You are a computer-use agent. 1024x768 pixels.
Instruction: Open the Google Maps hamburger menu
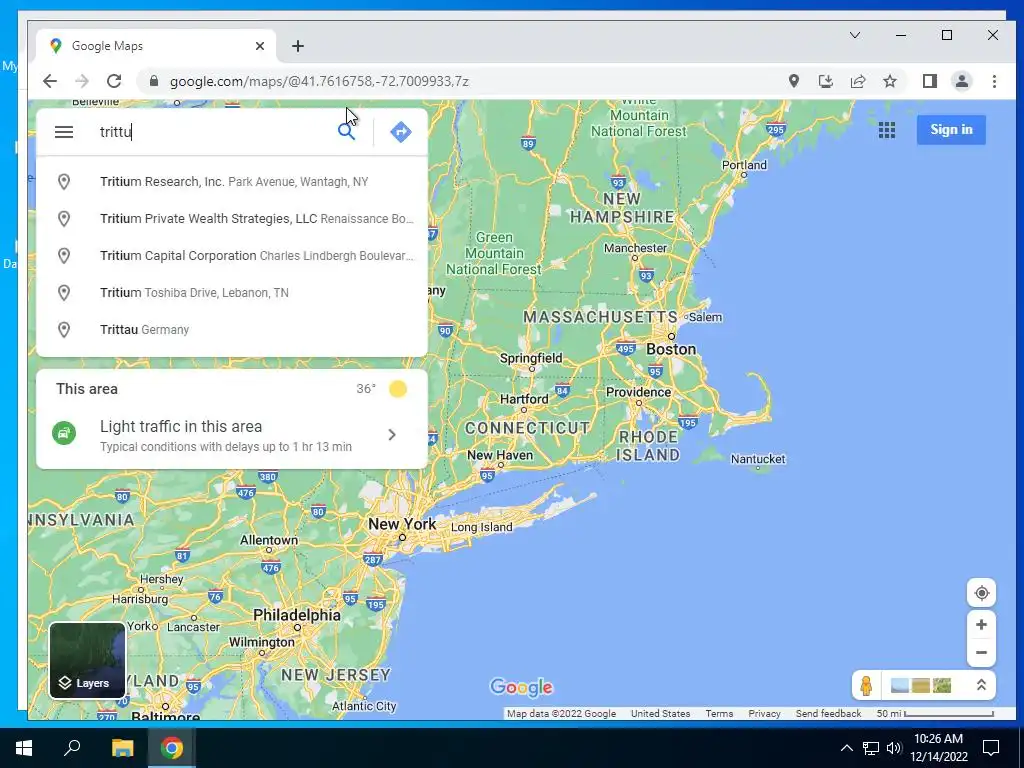[64, 132]
